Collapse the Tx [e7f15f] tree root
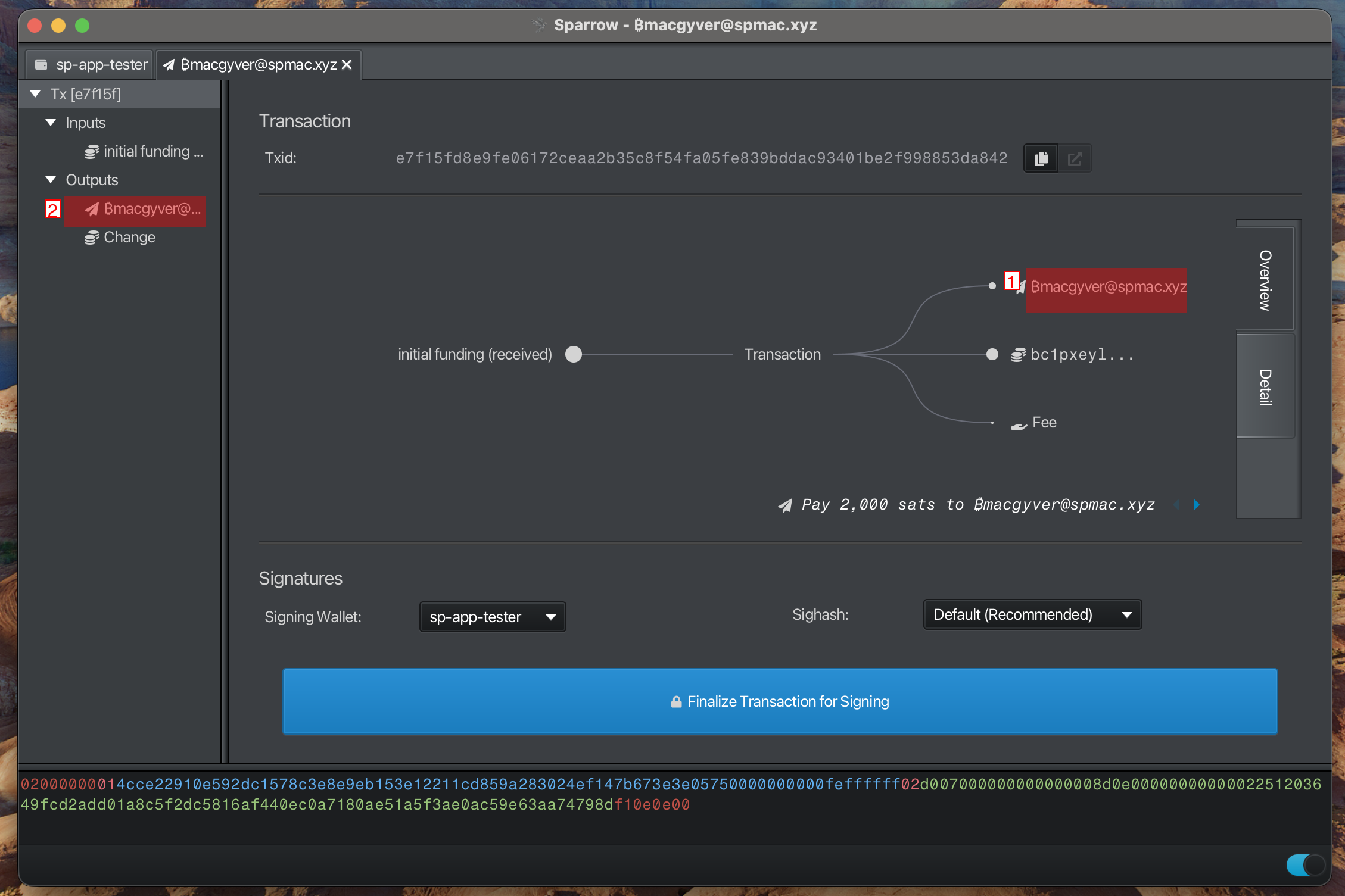This screenshot has width=1345, height=896. tap(35, 94)
